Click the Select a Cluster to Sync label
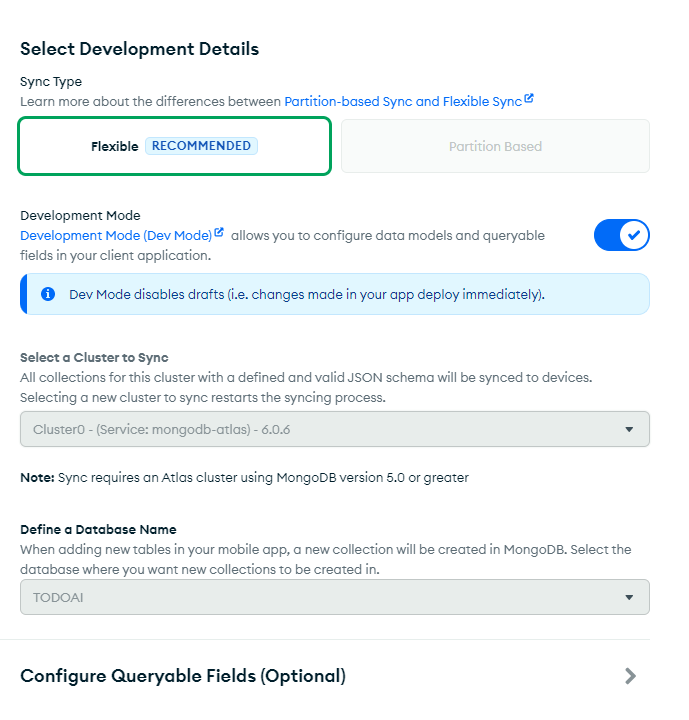This screenshot has height=720, width=689. click(x=94, y=357)
